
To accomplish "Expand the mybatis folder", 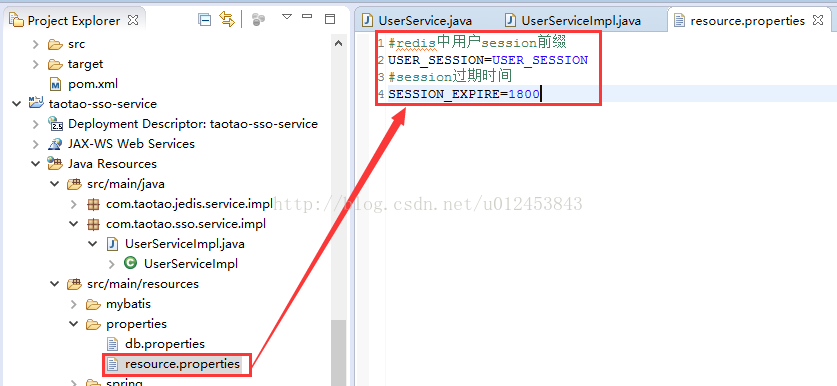I will (x=74, y=304).
